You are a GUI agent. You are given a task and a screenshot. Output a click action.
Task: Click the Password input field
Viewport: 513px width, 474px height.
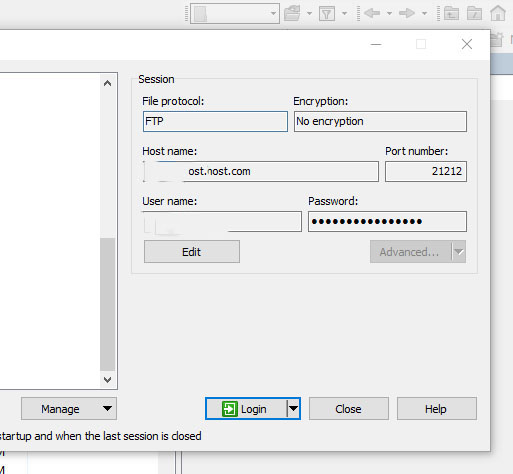[387, 221]
